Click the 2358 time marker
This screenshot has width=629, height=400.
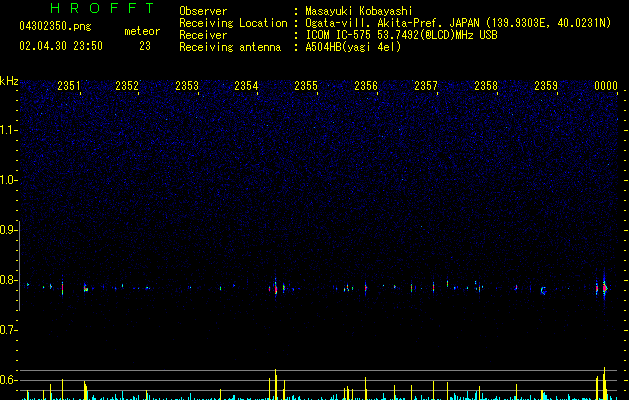(x=486, y=85)
